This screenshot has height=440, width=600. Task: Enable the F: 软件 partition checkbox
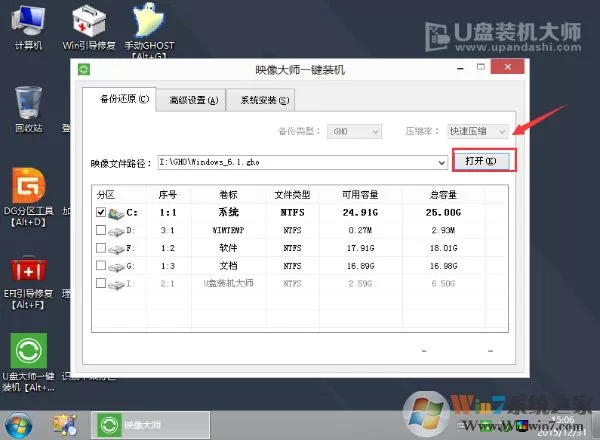coord(101,248)
